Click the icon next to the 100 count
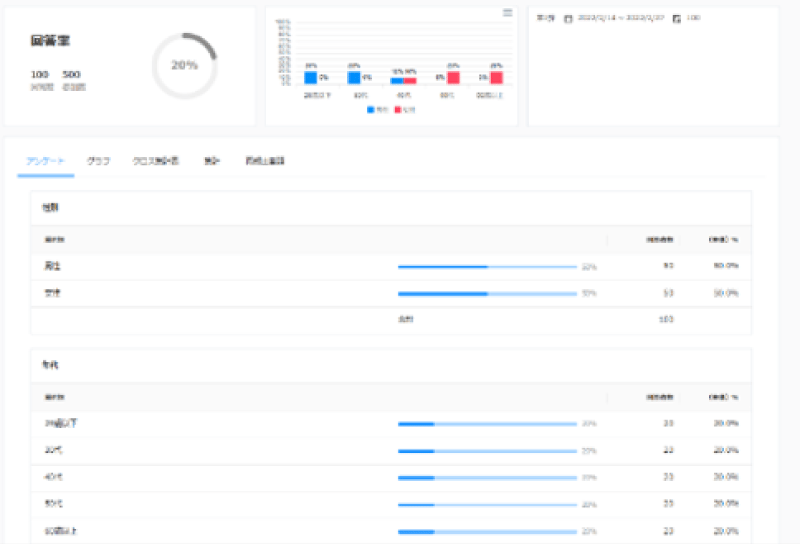The image size is (800, 544). pos(677,18)
